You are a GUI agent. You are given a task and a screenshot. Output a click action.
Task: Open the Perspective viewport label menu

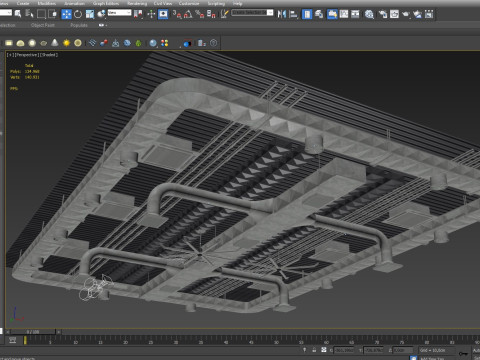pyautogui.click(x=26, y=55)
